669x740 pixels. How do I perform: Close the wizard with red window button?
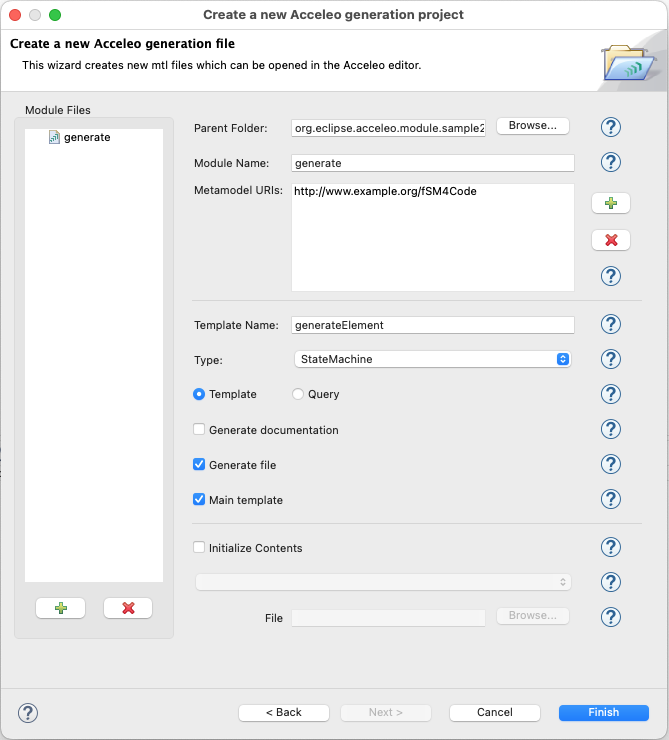(15, 15)
